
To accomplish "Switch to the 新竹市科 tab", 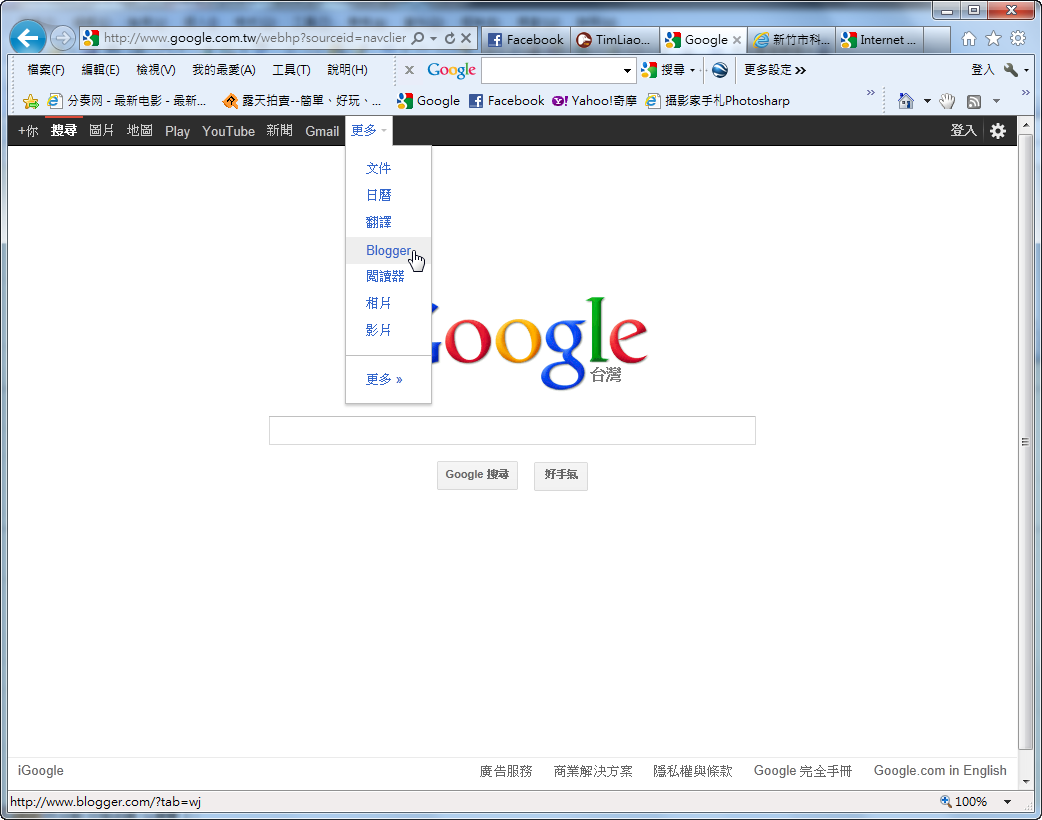I will (x=791, y=40).
